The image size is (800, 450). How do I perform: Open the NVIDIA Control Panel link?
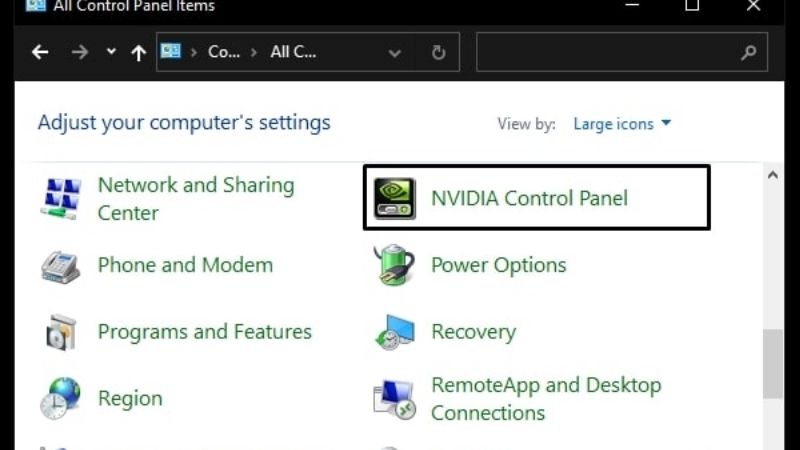click(x=530, y=198)
